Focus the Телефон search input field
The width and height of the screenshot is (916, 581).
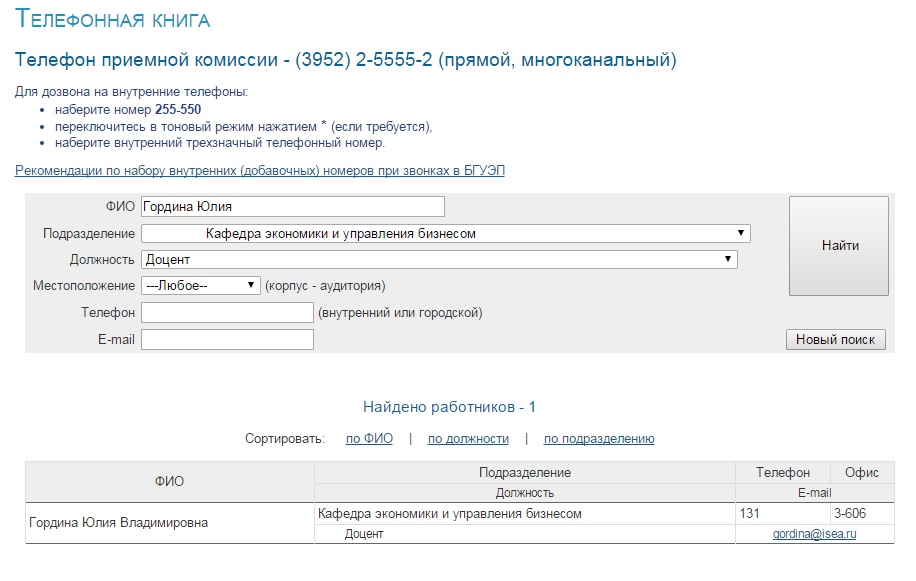(227, 313)
